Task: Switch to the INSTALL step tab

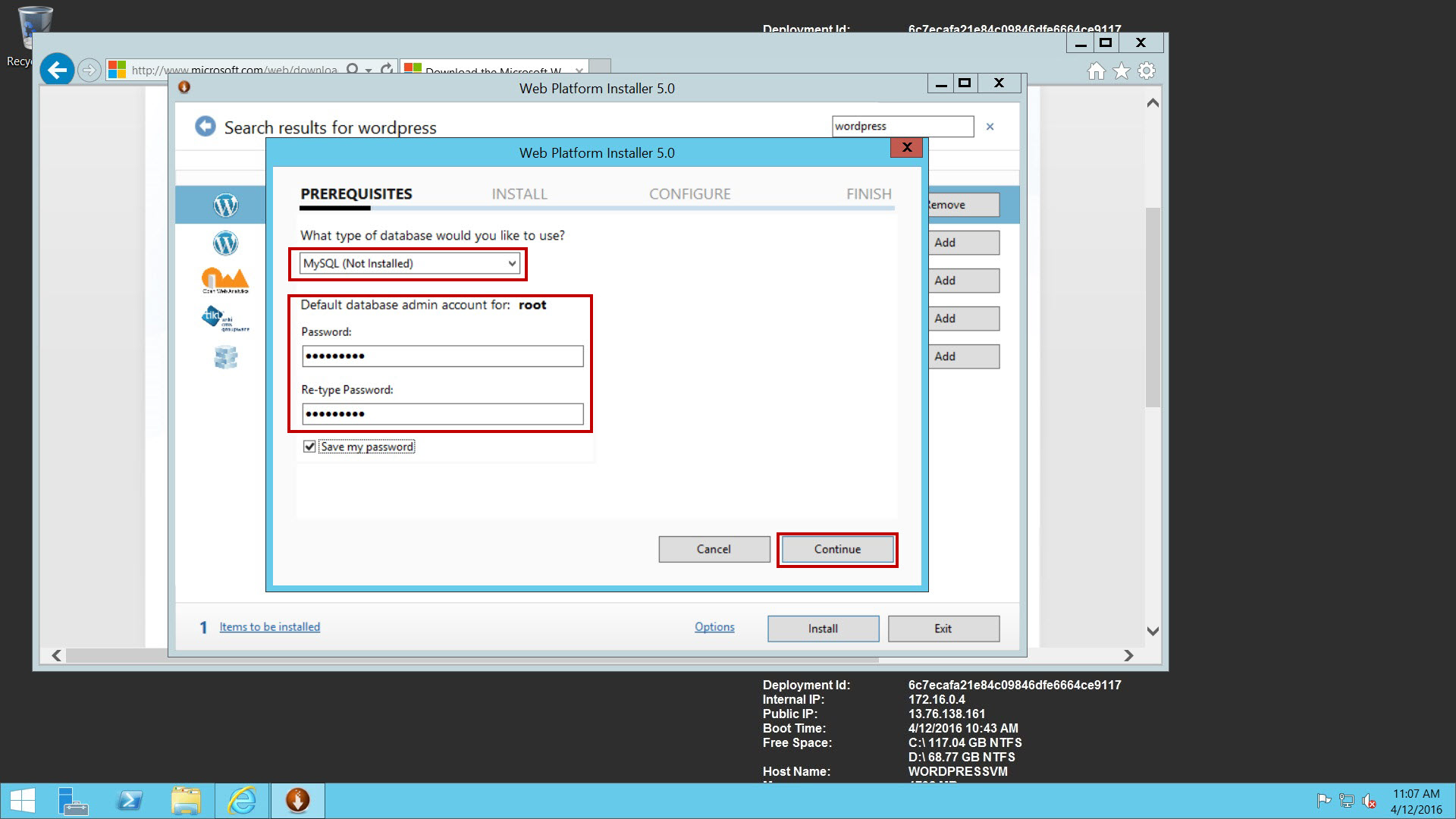Action: (x=519, y=194)
